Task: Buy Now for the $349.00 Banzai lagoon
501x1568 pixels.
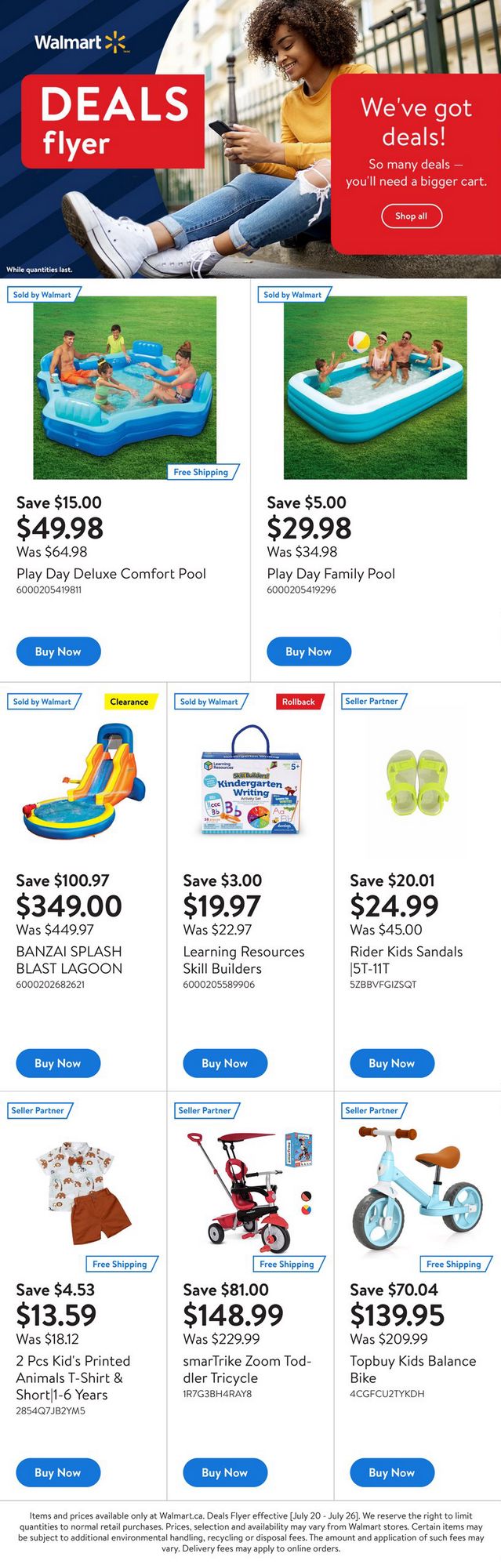Action: 58,1063
